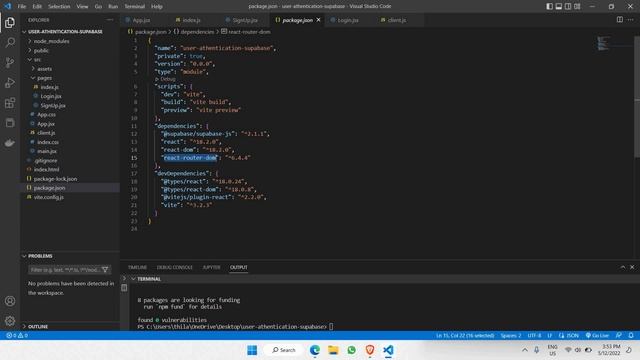Toggle the secondary side bar visibility
The height and width of the screenshot is (360, 640).
click(568, 6)
